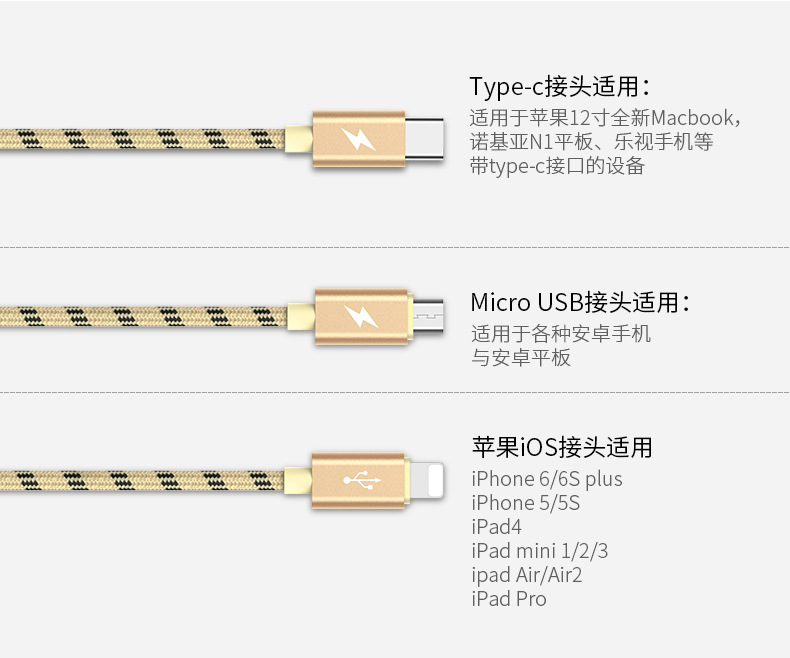Click the braided cable of the Type-C connector
The image size is (790, 658).
point(140,139)
